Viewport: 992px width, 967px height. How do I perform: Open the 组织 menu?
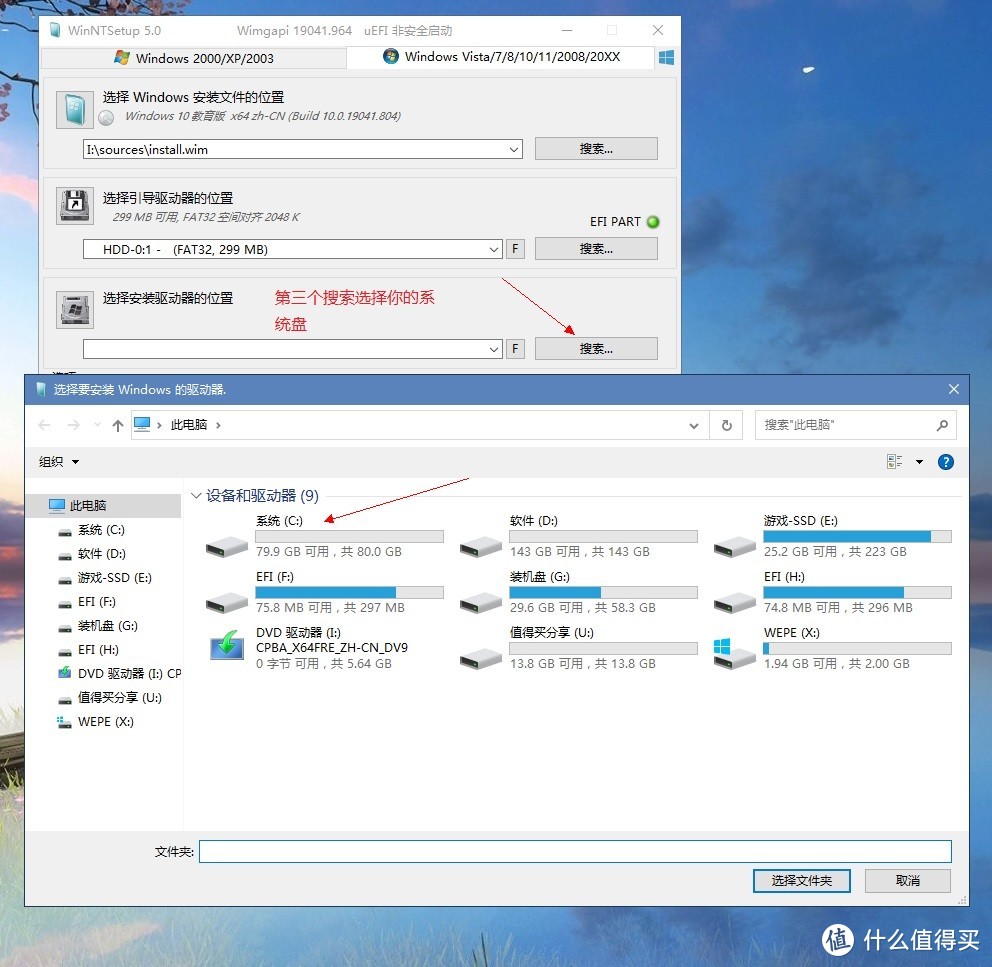pos(59,462)
